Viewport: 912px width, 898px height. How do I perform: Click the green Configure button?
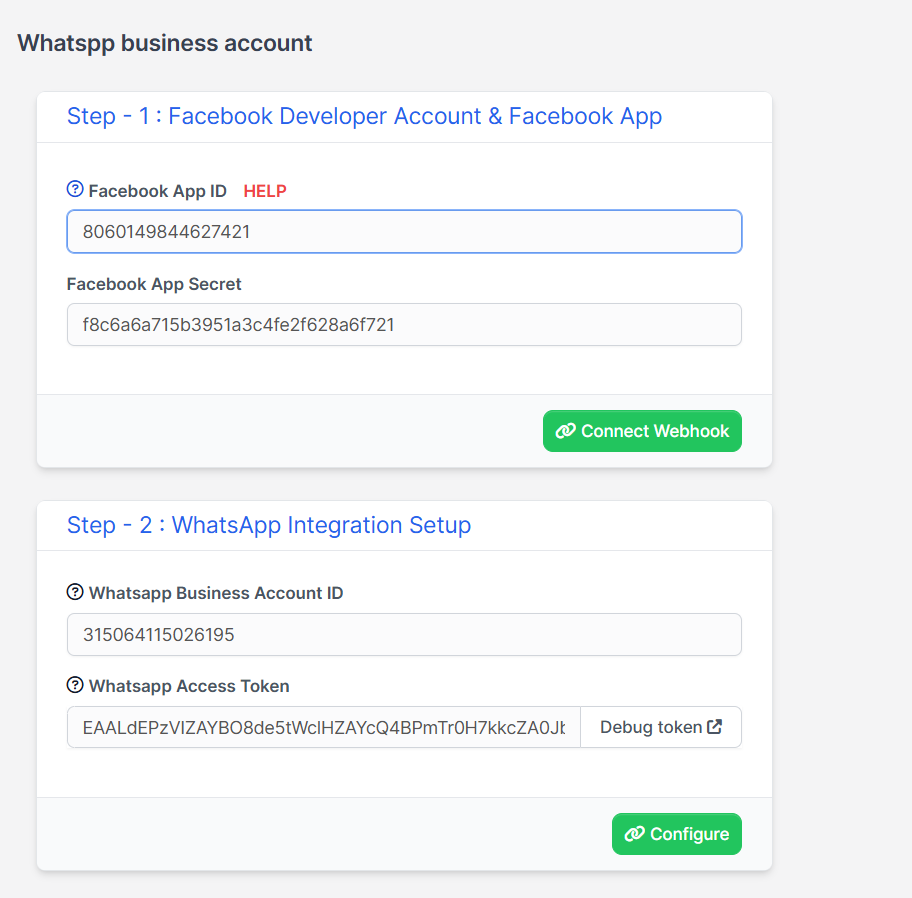click(x=676, y=834)
